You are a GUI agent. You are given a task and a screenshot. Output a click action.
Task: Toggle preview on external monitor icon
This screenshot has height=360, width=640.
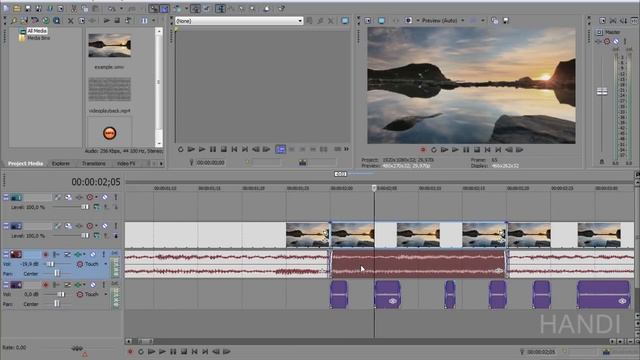pyautogui.click(x=381, y=20)
